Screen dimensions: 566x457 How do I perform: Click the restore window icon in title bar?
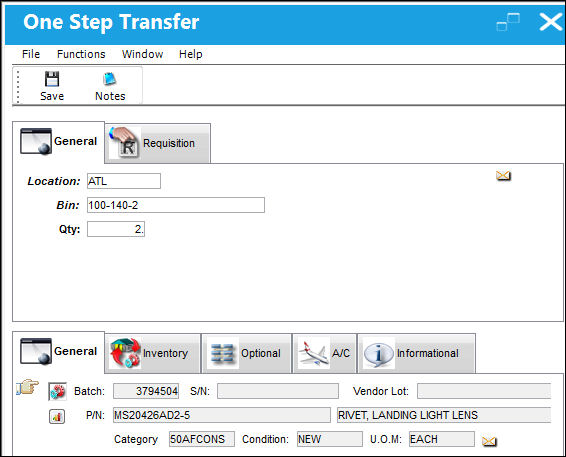[x=508, y=22]
